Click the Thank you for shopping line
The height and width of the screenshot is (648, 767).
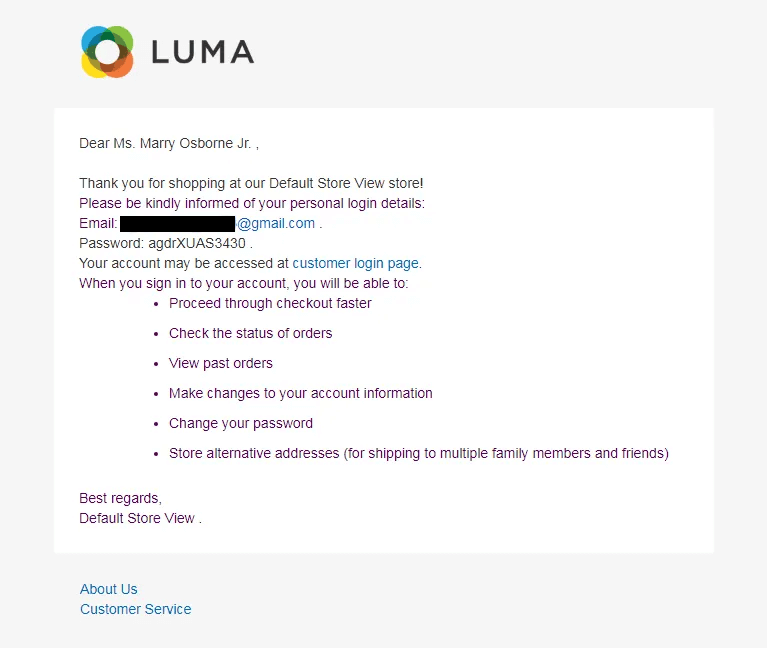click(251, 183)
